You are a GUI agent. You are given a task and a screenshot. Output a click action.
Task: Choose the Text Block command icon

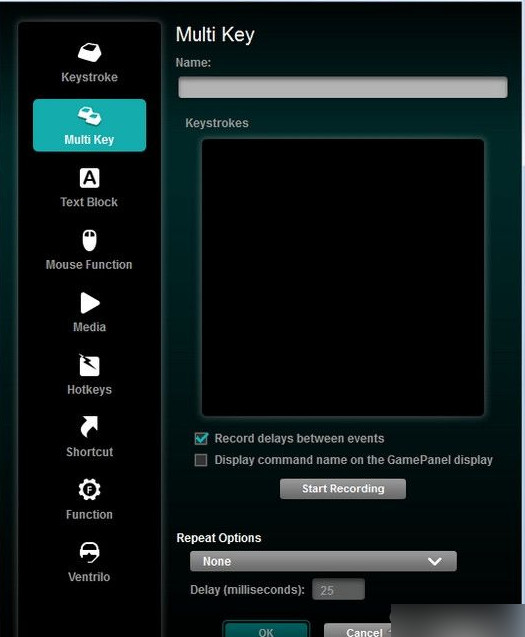click(x=89, y=178)
